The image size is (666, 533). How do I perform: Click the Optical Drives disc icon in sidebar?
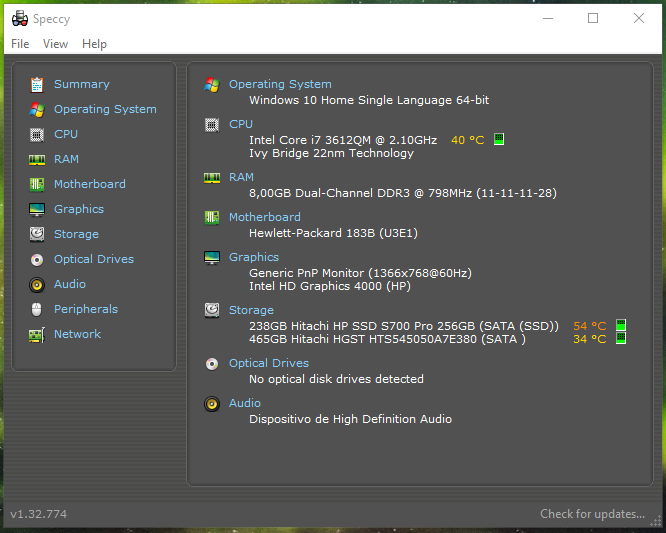37,259
